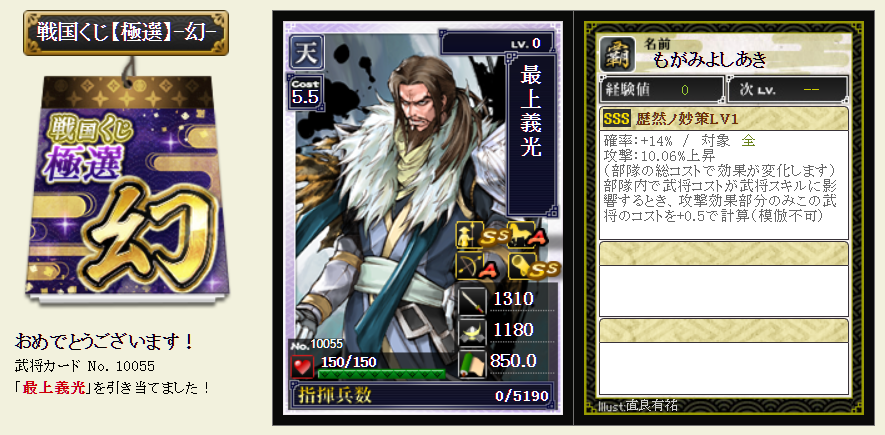This screenshot has width=885, height=435.
Task: Click the 指揮兵数 troop count bar
Action: coord(422,396)
